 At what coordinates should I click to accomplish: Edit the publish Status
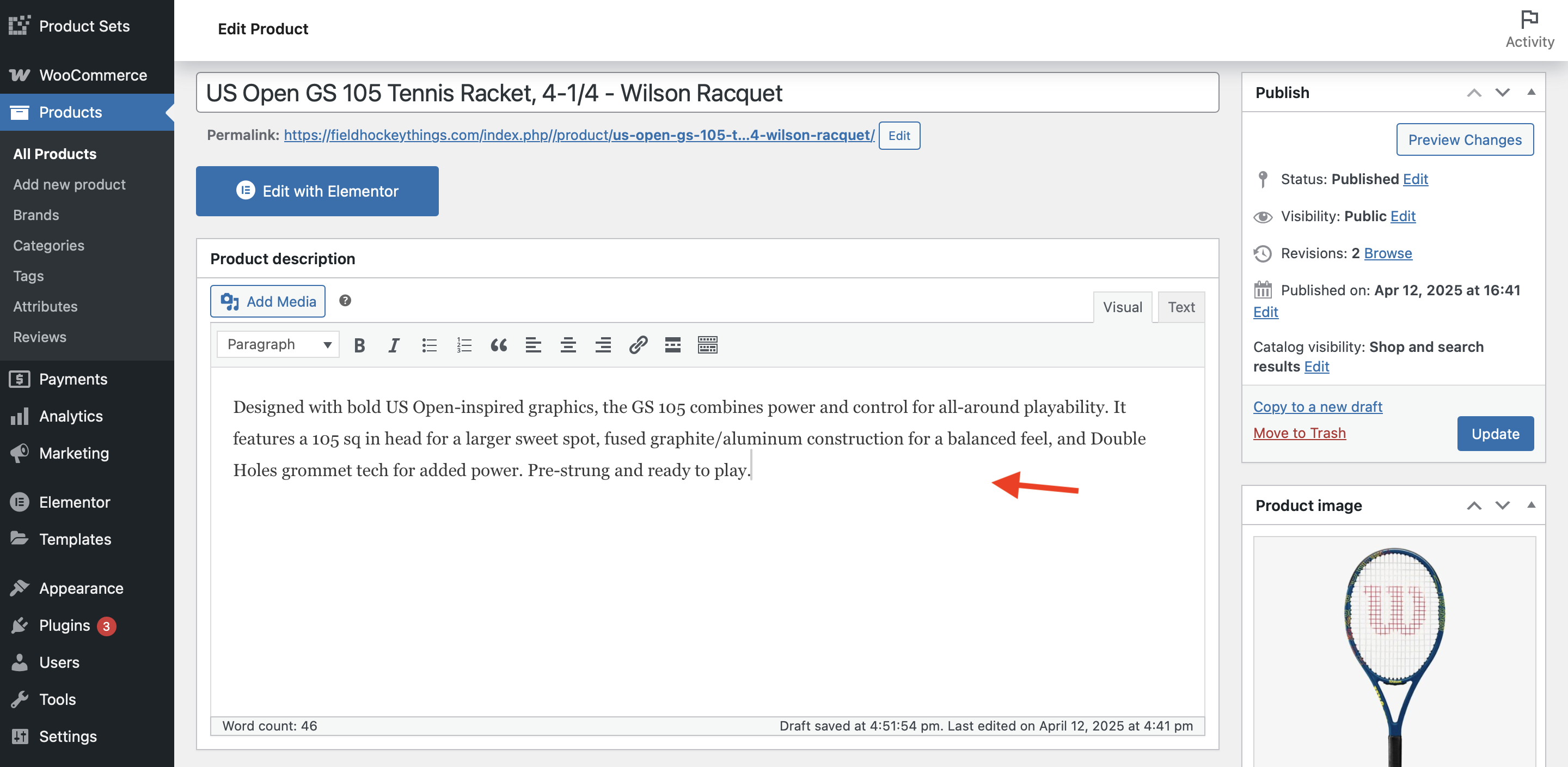(1415, 179)
